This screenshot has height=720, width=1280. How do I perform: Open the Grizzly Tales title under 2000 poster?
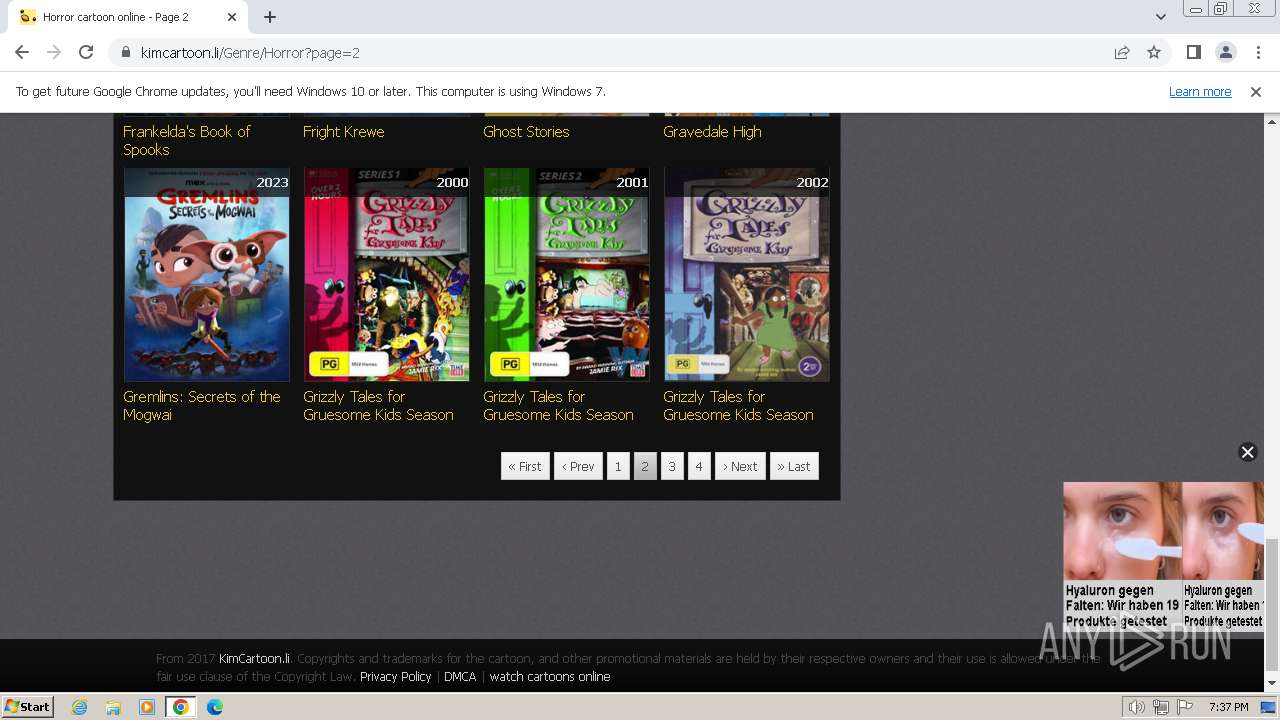coord(378,405)
